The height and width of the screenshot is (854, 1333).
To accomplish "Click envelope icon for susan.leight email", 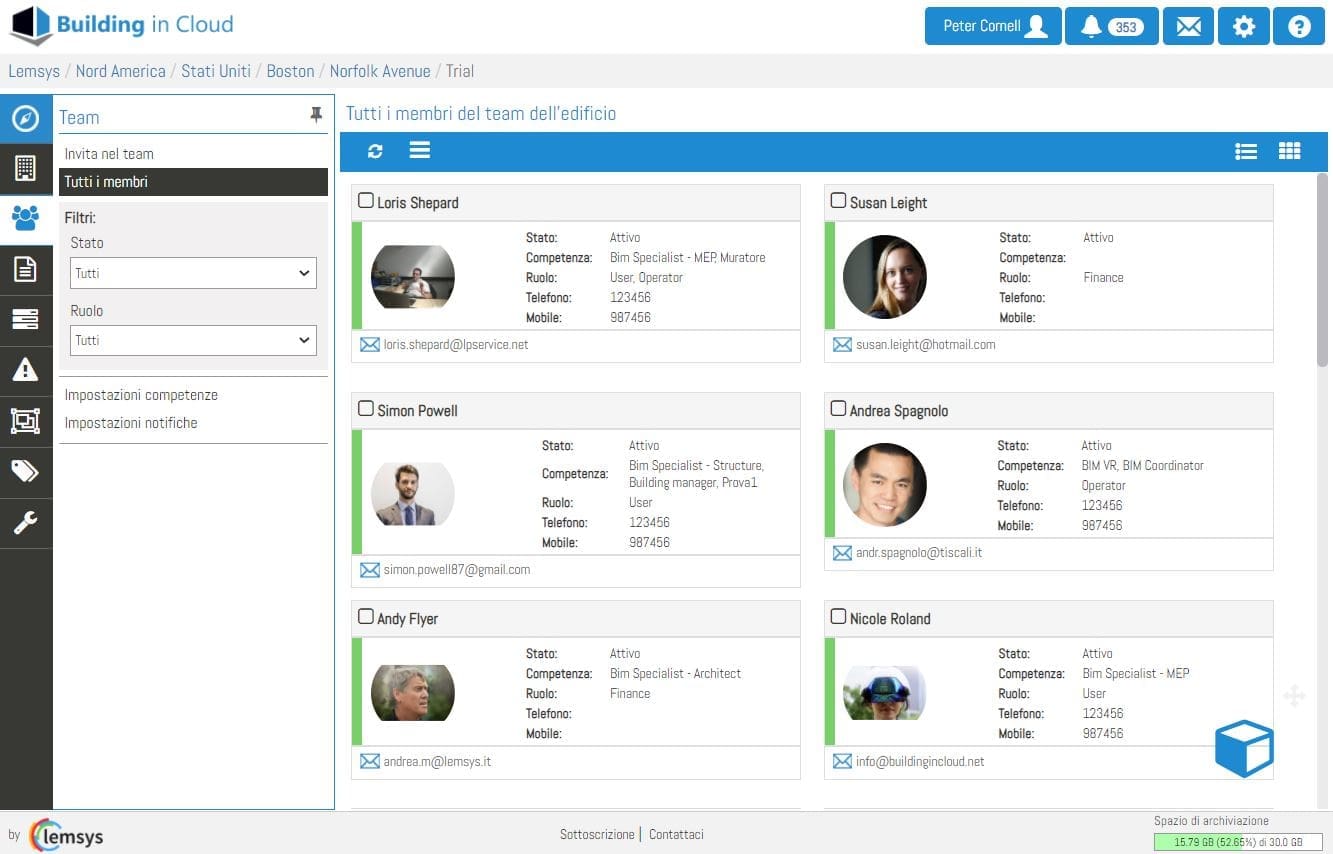I will 842,344.
